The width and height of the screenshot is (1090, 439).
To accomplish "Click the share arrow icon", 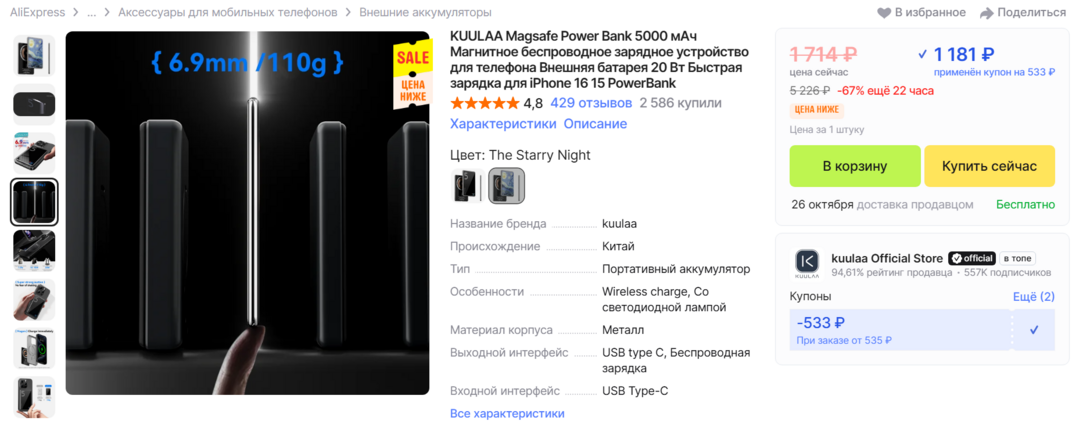I will point(986,13).
